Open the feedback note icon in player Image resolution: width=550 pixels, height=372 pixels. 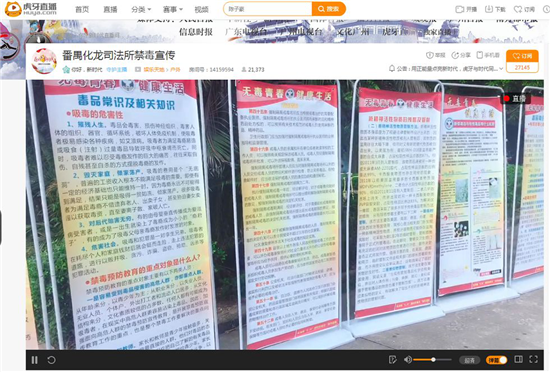393,359
